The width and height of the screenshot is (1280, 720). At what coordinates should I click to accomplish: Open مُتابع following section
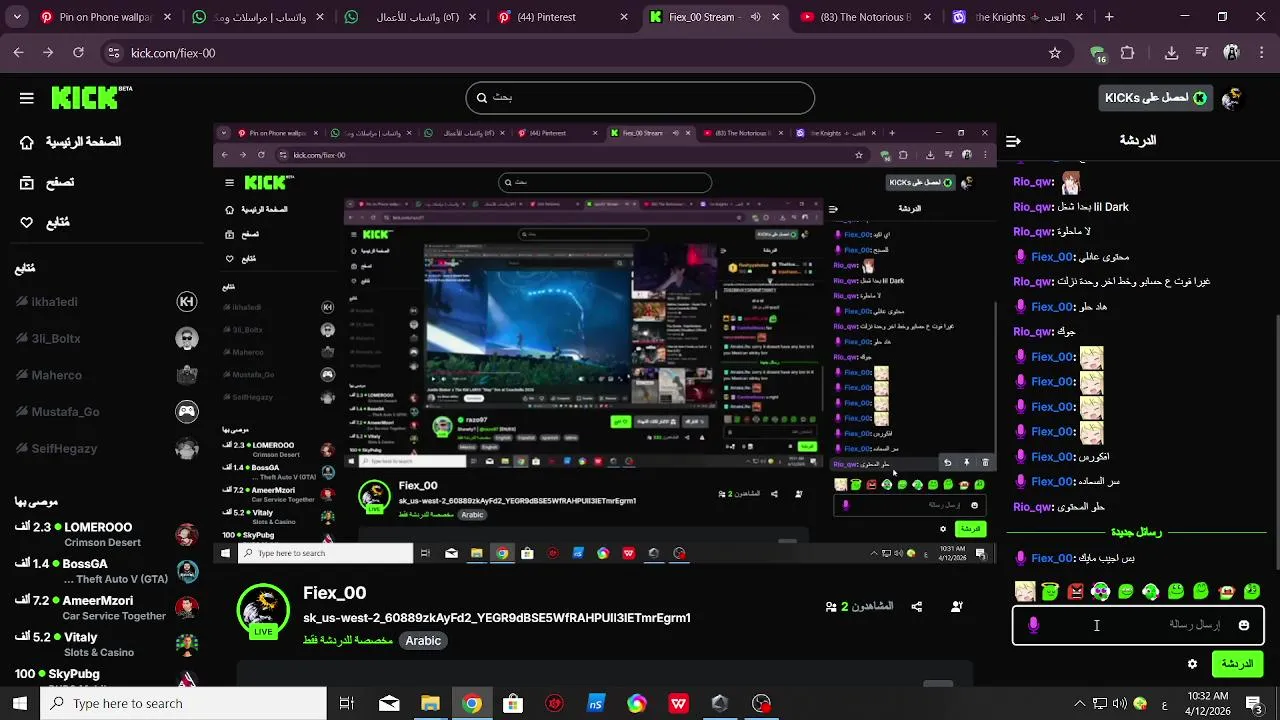(45, 222)
